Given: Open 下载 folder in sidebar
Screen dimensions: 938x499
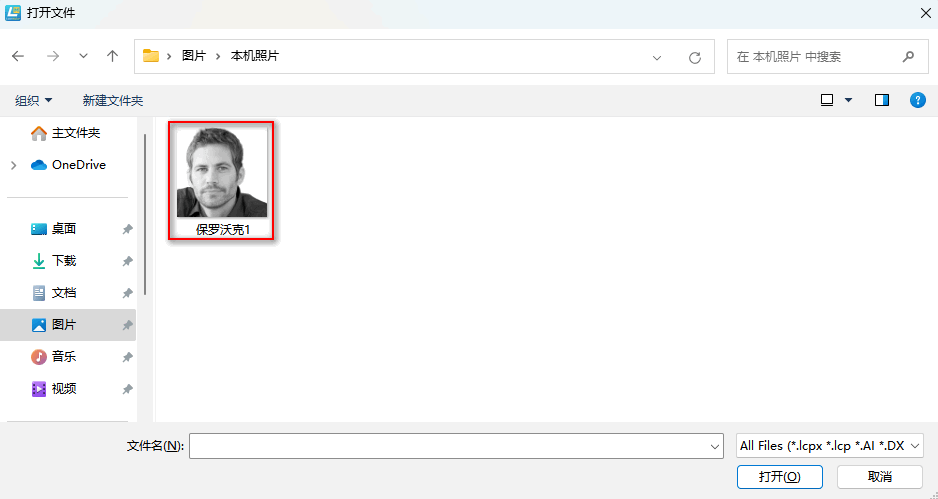Looking at the screenshot, I should 64,261.
